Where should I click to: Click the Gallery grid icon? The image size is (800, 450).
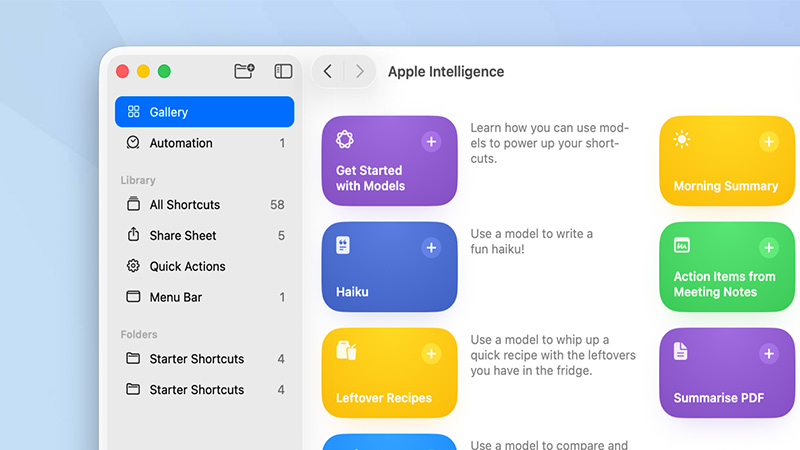click(x=134, y=112)
